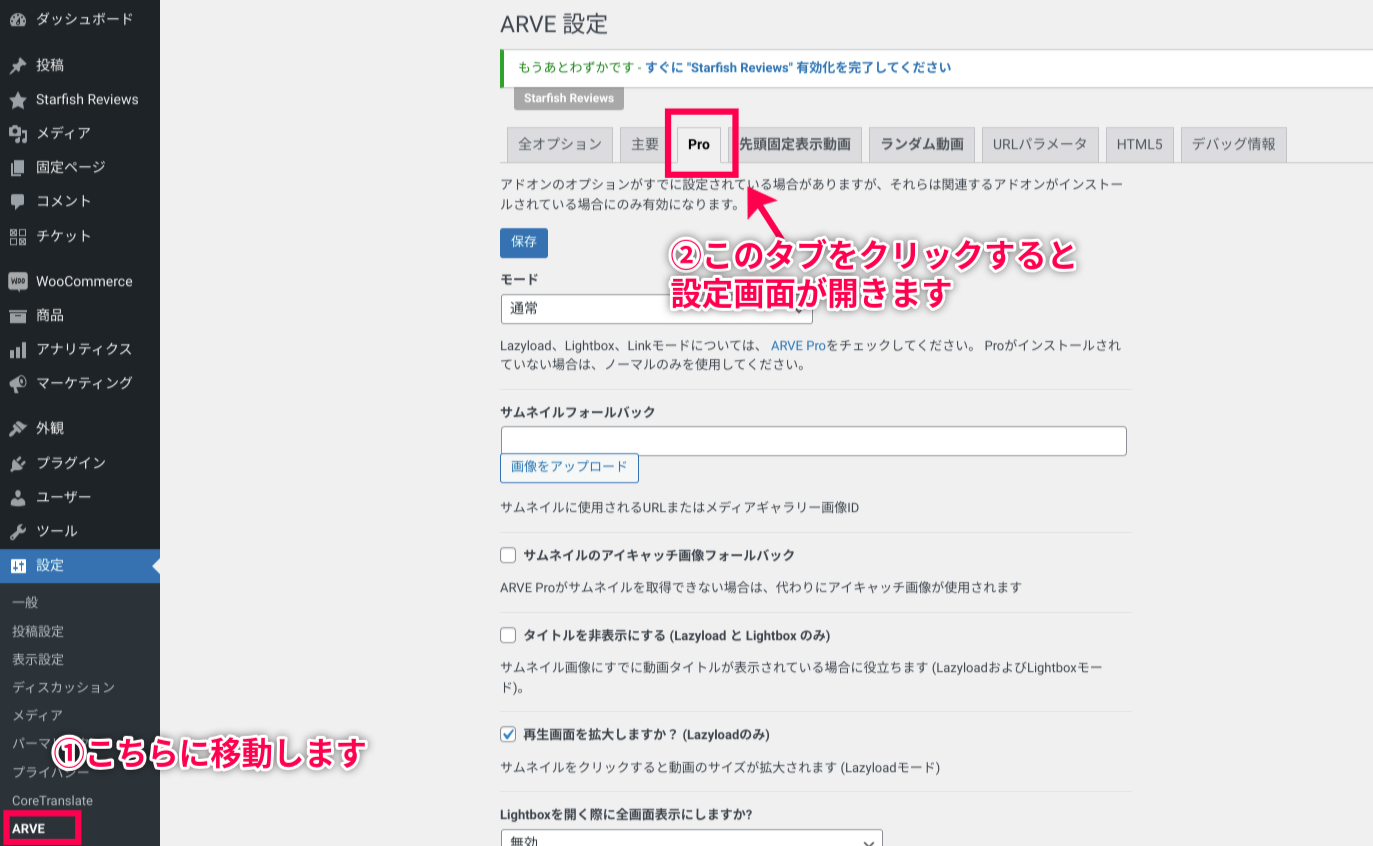The height and width of the screenshot is (846, 1373).
Task: Click the star icon beside Starfish Reviews
Action: pos(17,100)
